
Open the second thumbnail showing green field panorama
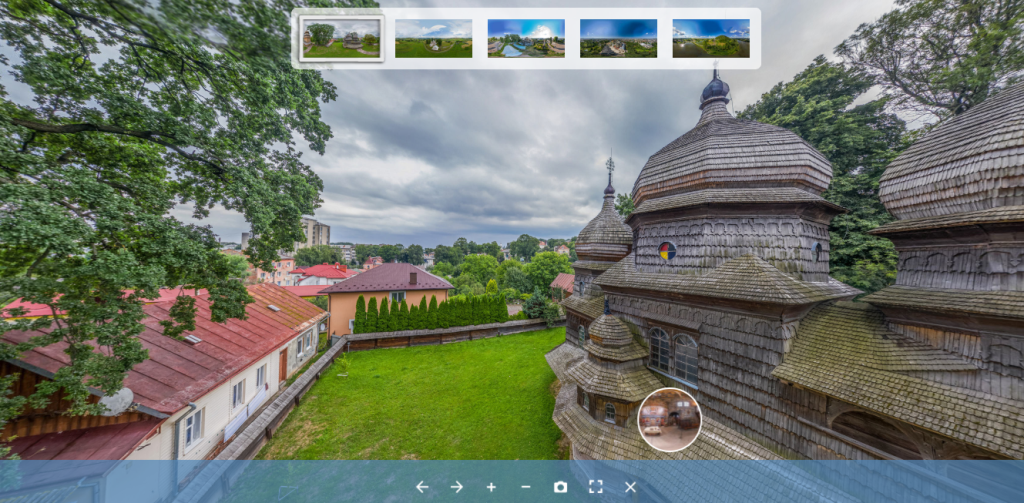tap(434, 39)
